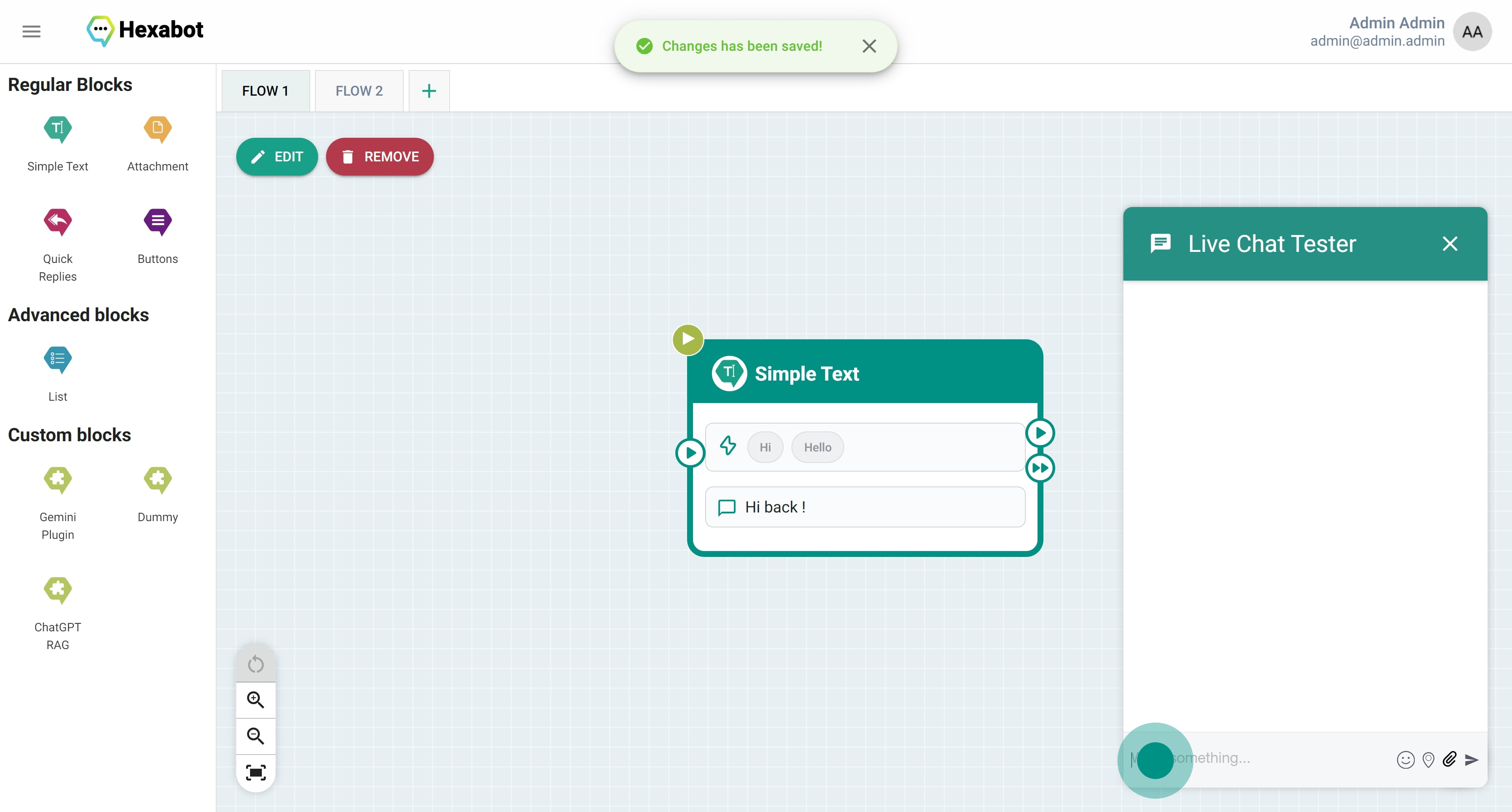Click the List advanced block icon
Image resolution: width=1512 pixels, height=812 pixels.
[x=57, y=359]
